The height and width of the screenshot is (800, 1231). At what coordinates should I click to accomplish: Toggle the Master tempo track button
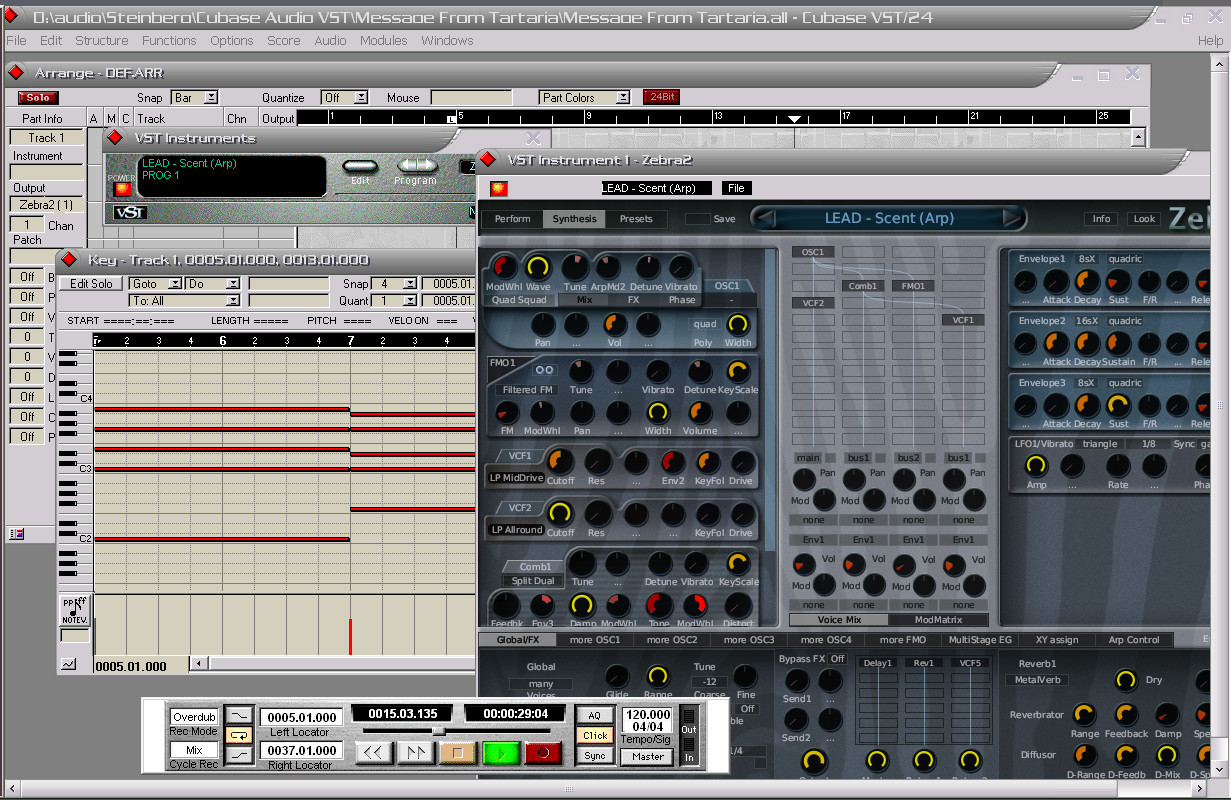[647, 756]
